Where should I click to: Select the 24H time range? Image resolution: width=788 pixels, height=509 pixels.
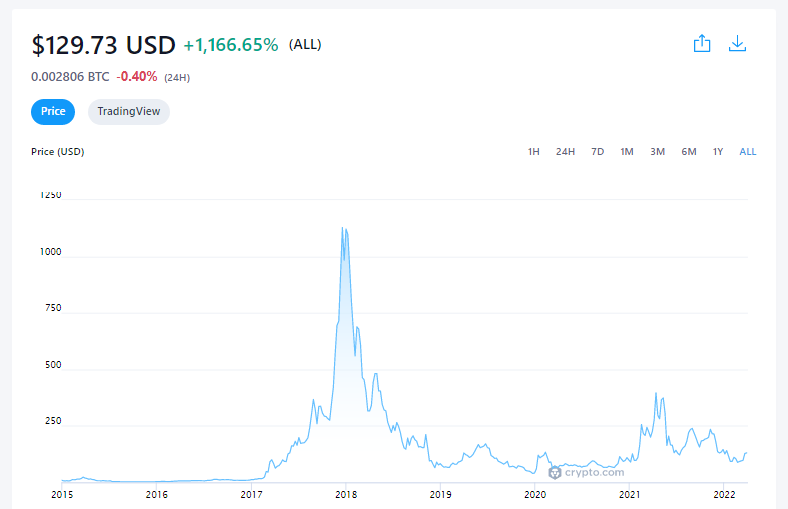coord(565,152)
